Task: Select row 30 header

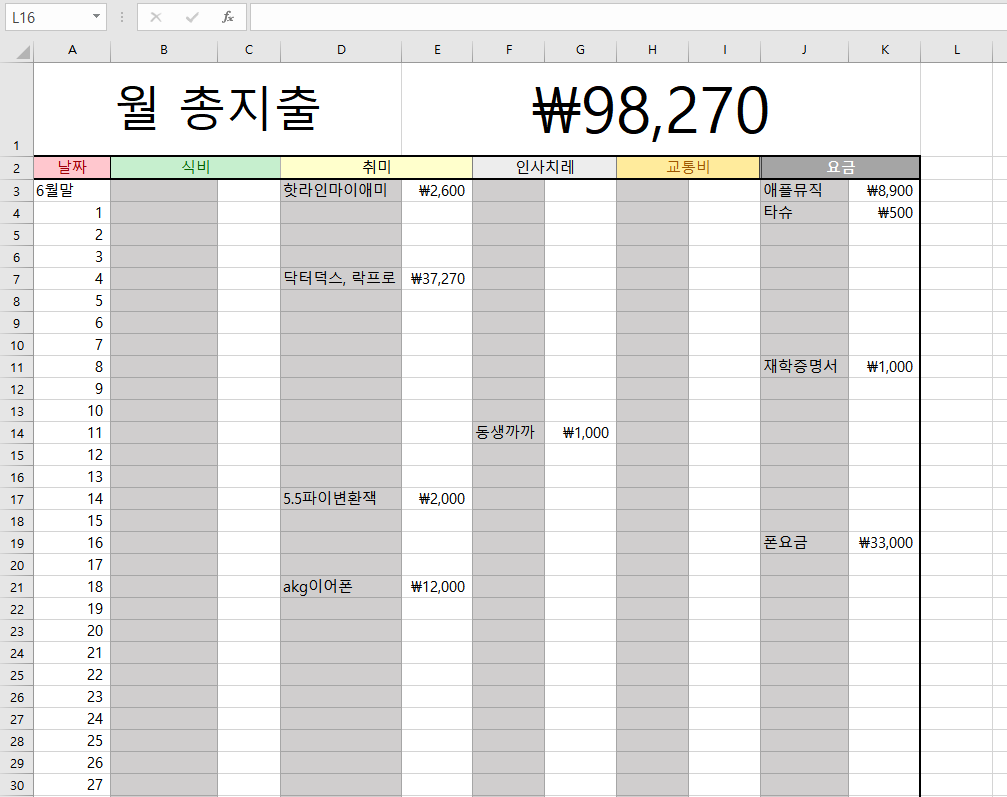Action: click(x=17, y=785)
